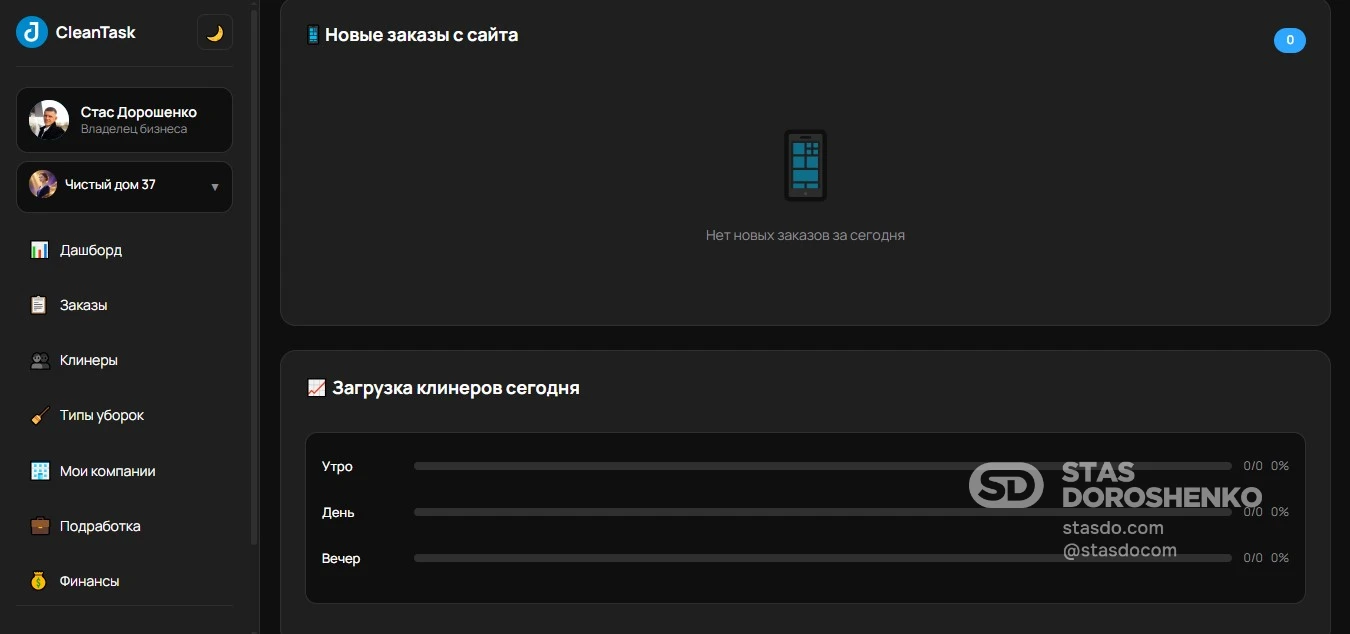Open the Дашборд section icon
1350x634 pixels.
click(39, 250)
